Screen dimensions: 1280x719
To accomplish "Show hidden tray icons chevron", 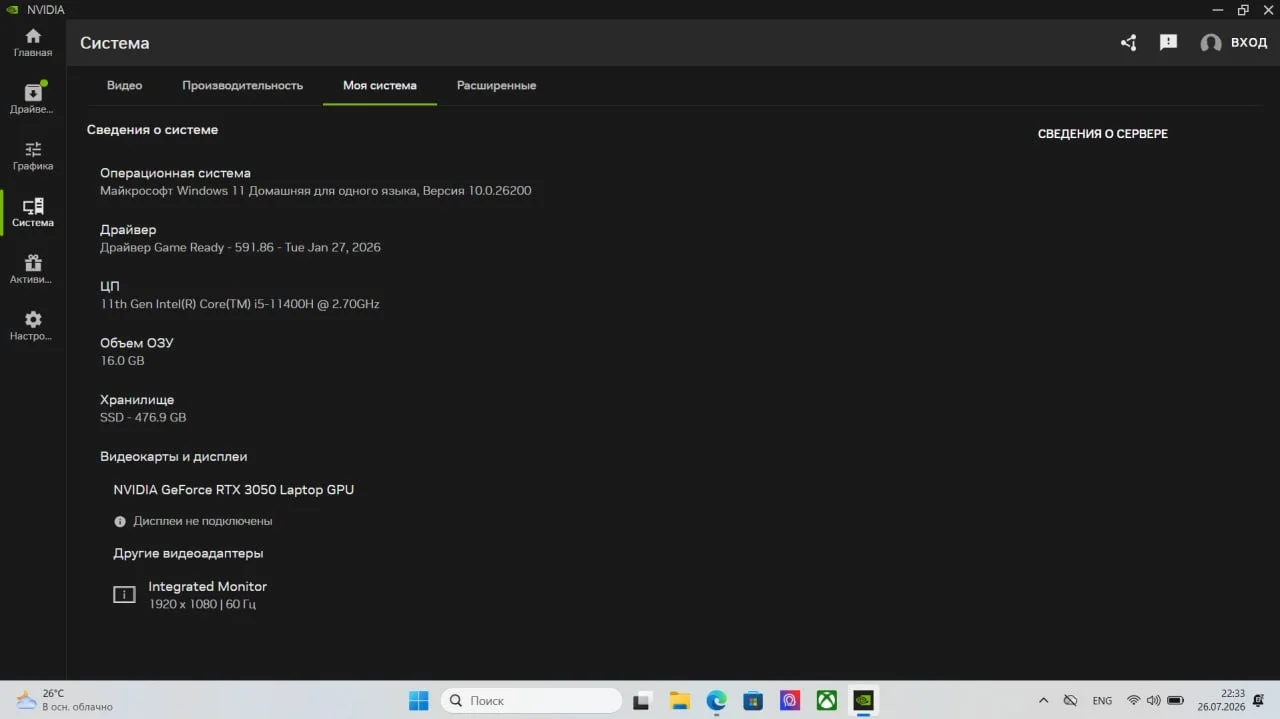I will click(x=1044, y=701).
